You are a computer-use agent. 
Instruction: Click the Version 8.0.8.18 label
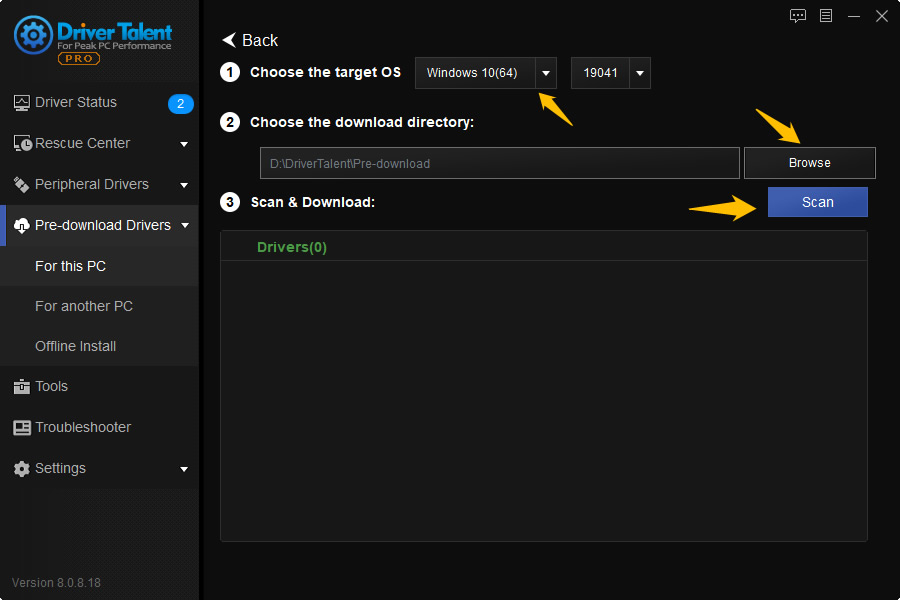click(x=56, y=583)
